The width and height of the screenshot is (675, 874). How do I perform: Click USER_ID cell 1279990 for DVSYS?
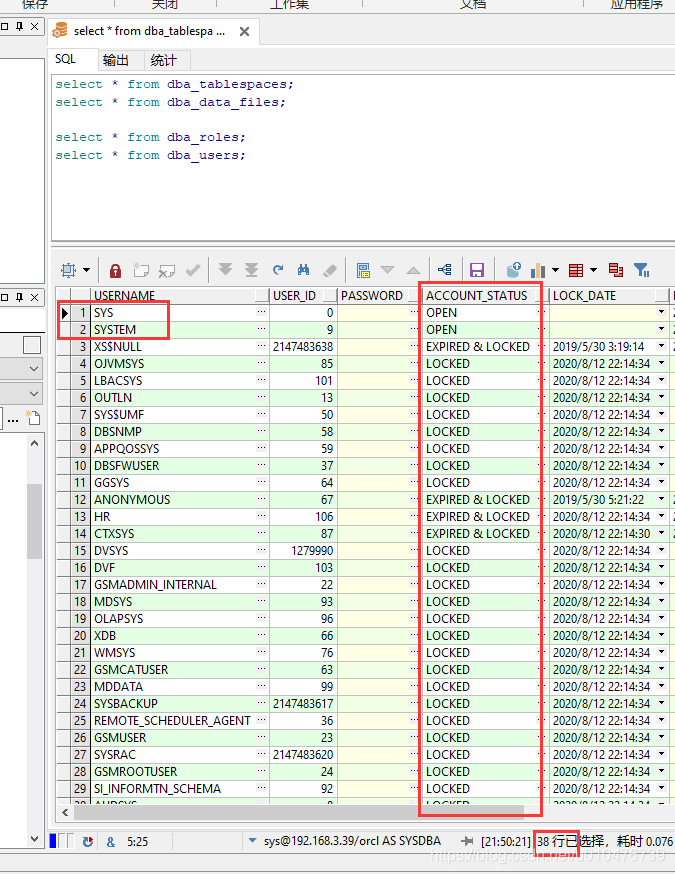(303, 551)
